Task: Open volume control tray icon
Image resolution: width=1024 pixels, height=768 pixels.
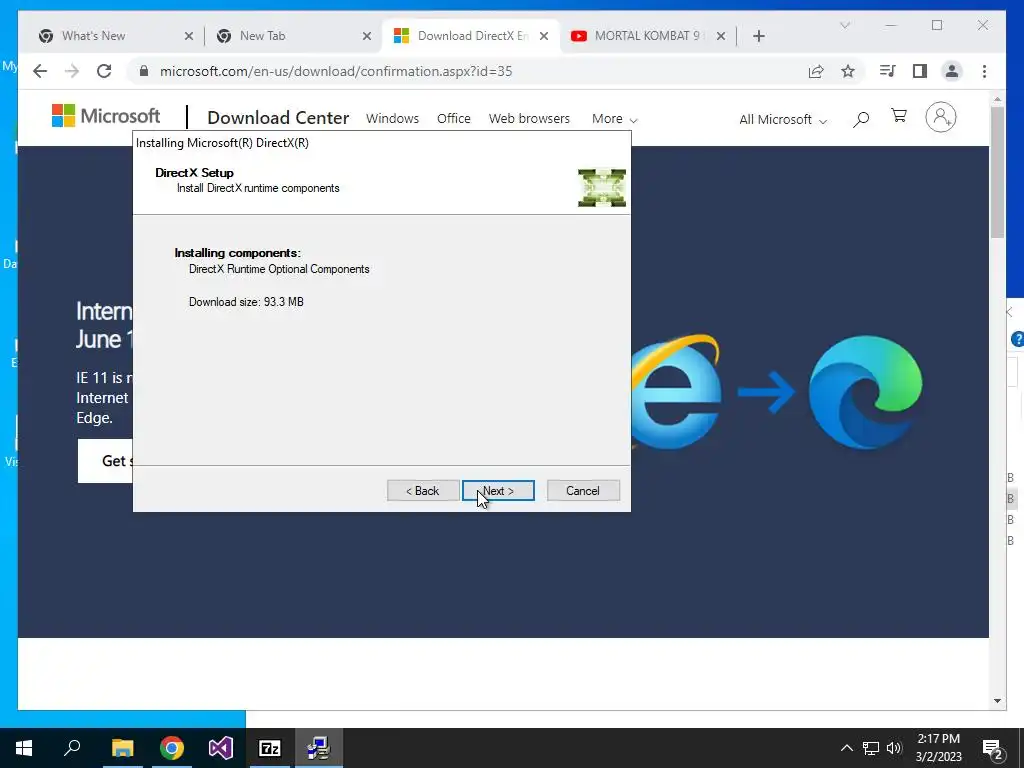Action: [894, 748]
